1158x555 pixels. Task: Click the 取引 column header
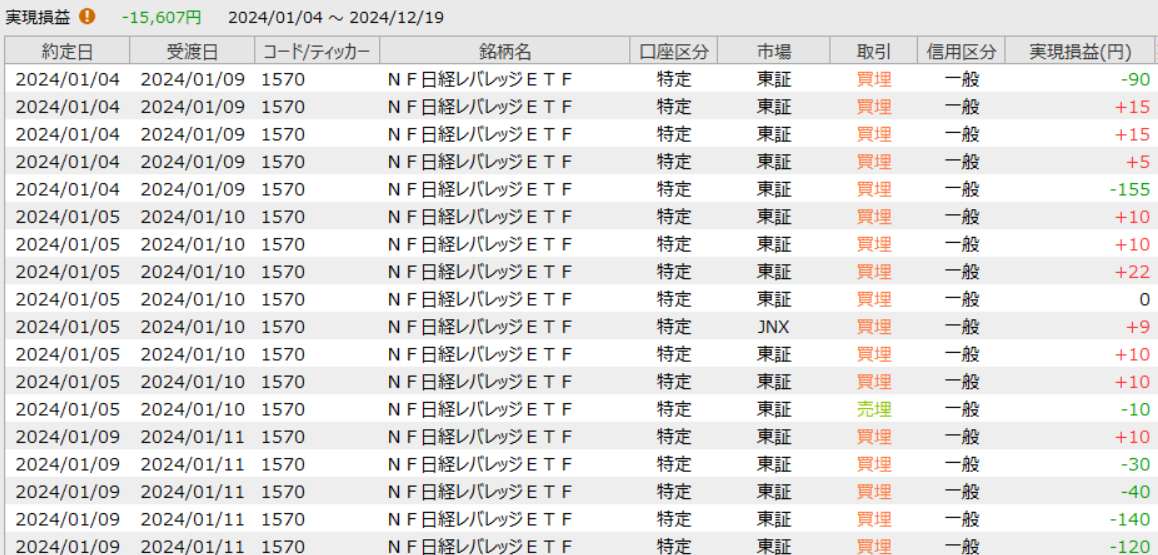873,52
